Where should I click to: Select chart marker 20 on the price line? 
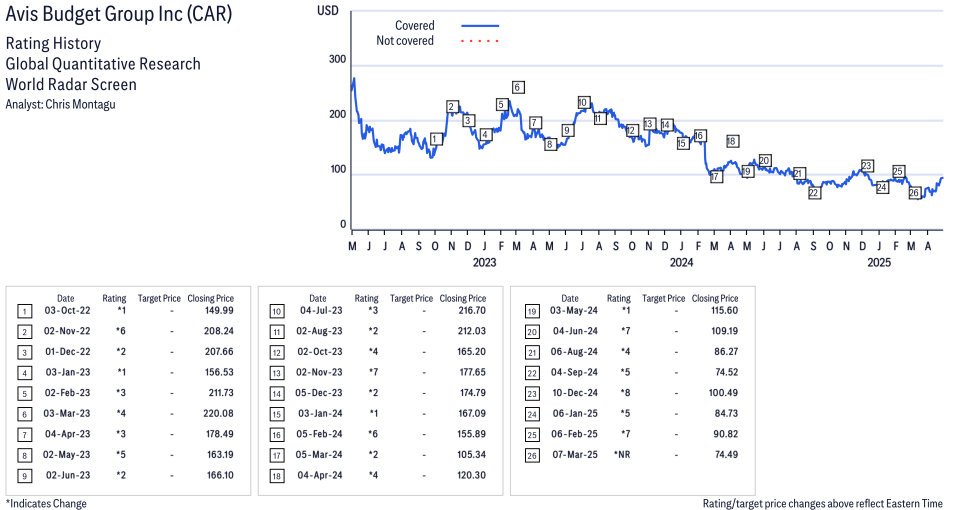(x=765, y=160)
